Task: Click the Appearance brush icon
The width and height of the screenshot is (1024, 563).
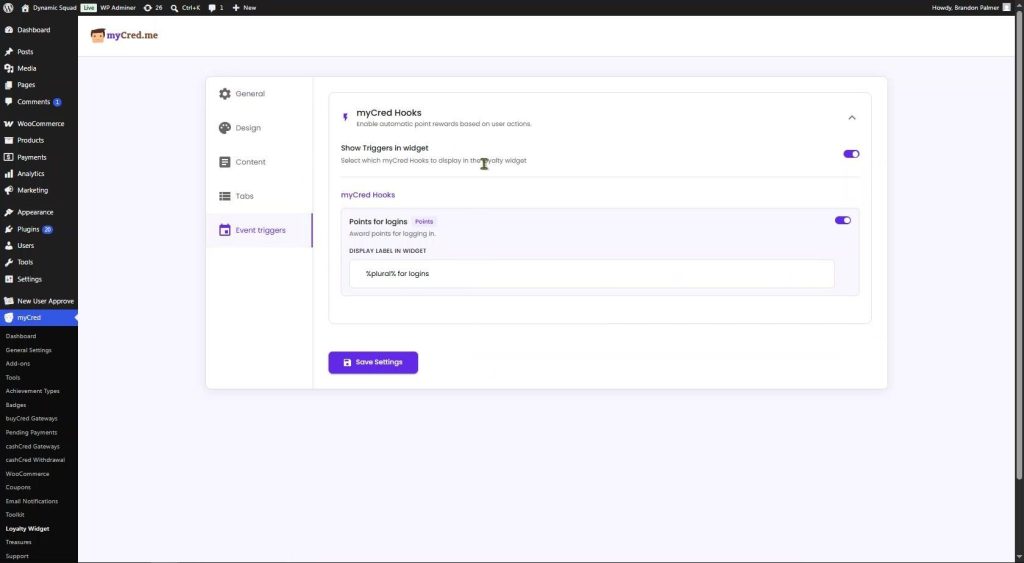Action: [x=8, y=212]
